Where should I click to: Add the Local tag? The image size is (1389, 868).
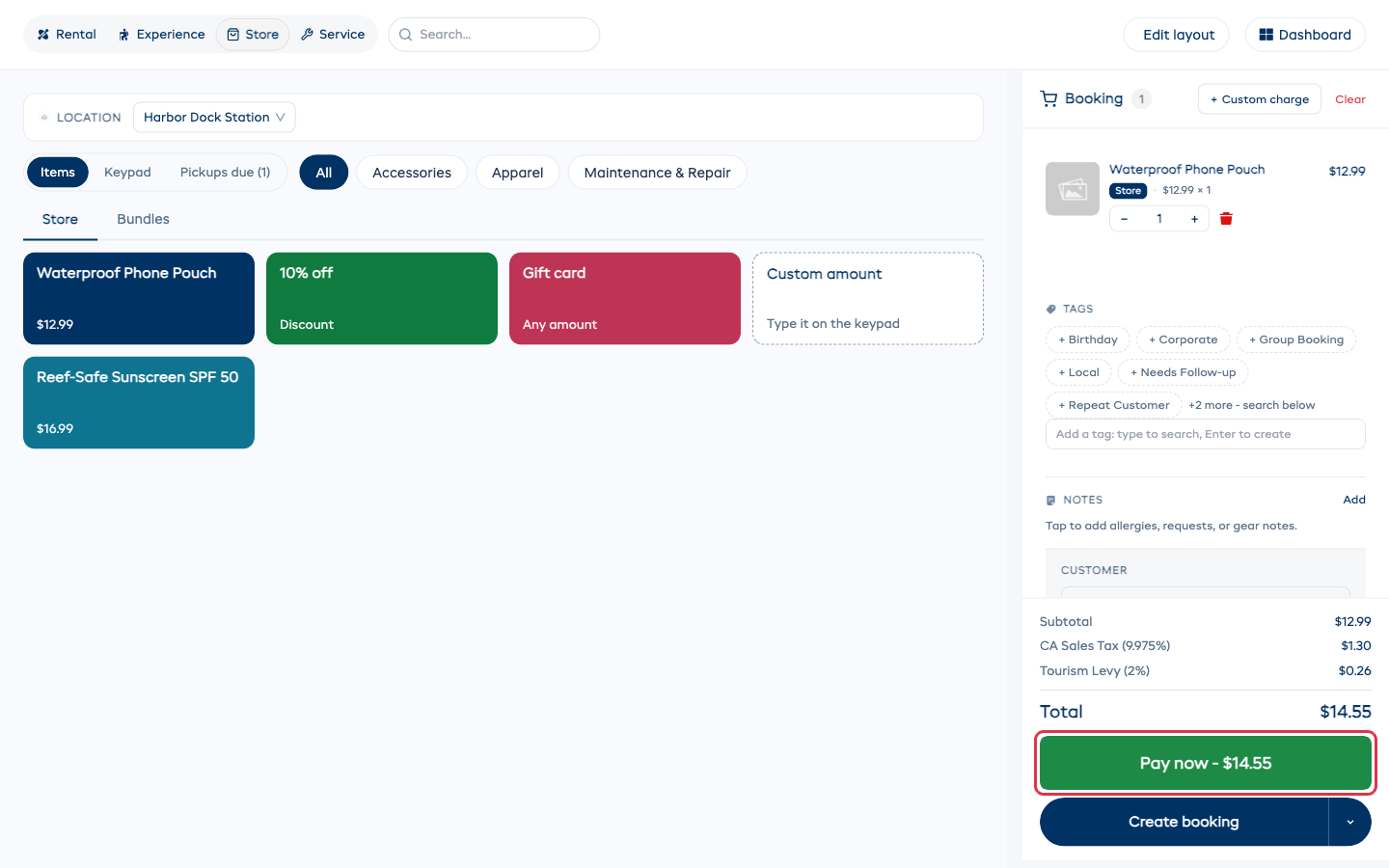click(1078, 372)
